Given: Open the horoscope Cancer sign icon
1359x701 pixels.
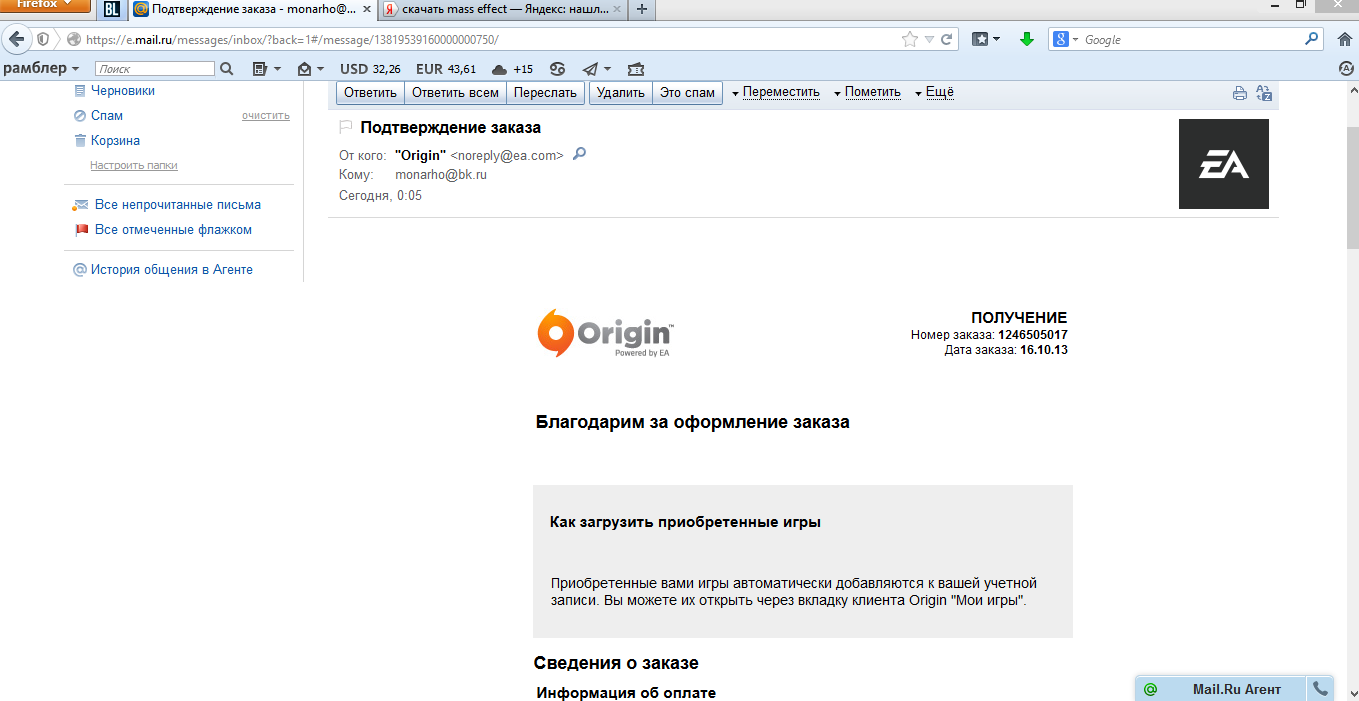Looking at the screenshot, I should [557, 69].
